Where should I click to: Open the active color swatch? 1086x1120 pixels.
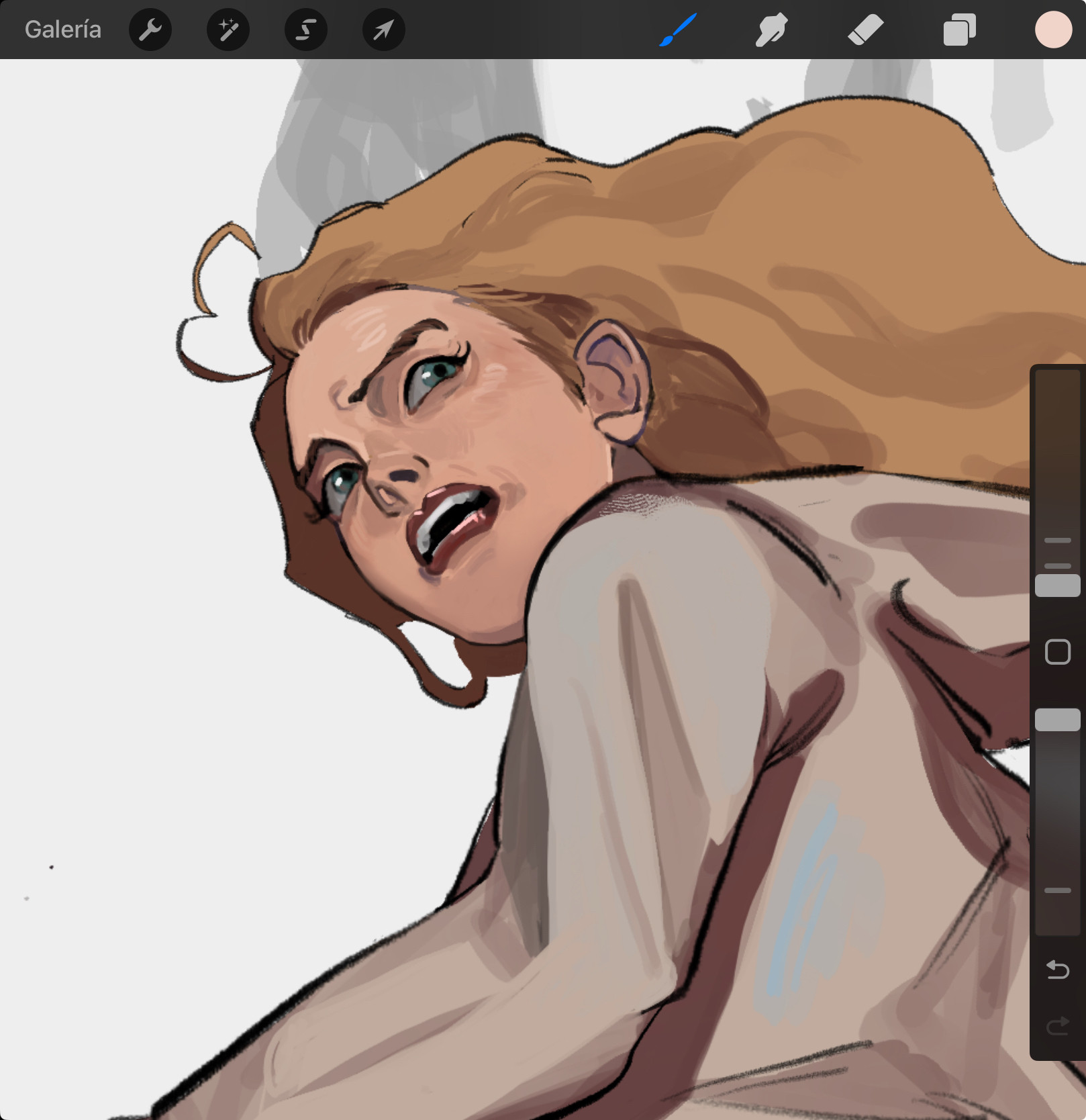click(1053, 30)
